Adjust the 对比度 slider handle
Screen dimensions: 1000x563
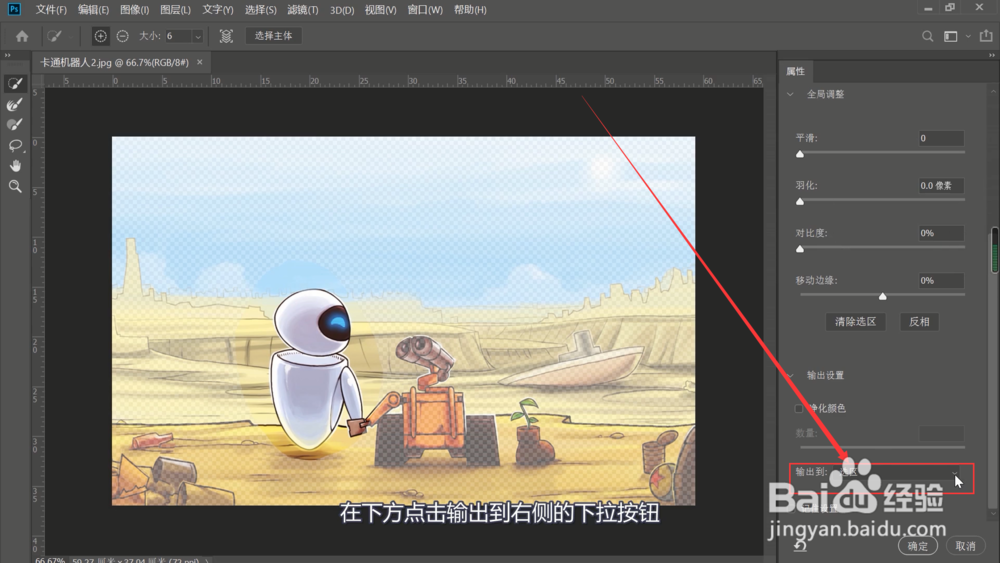click(800, 249)
